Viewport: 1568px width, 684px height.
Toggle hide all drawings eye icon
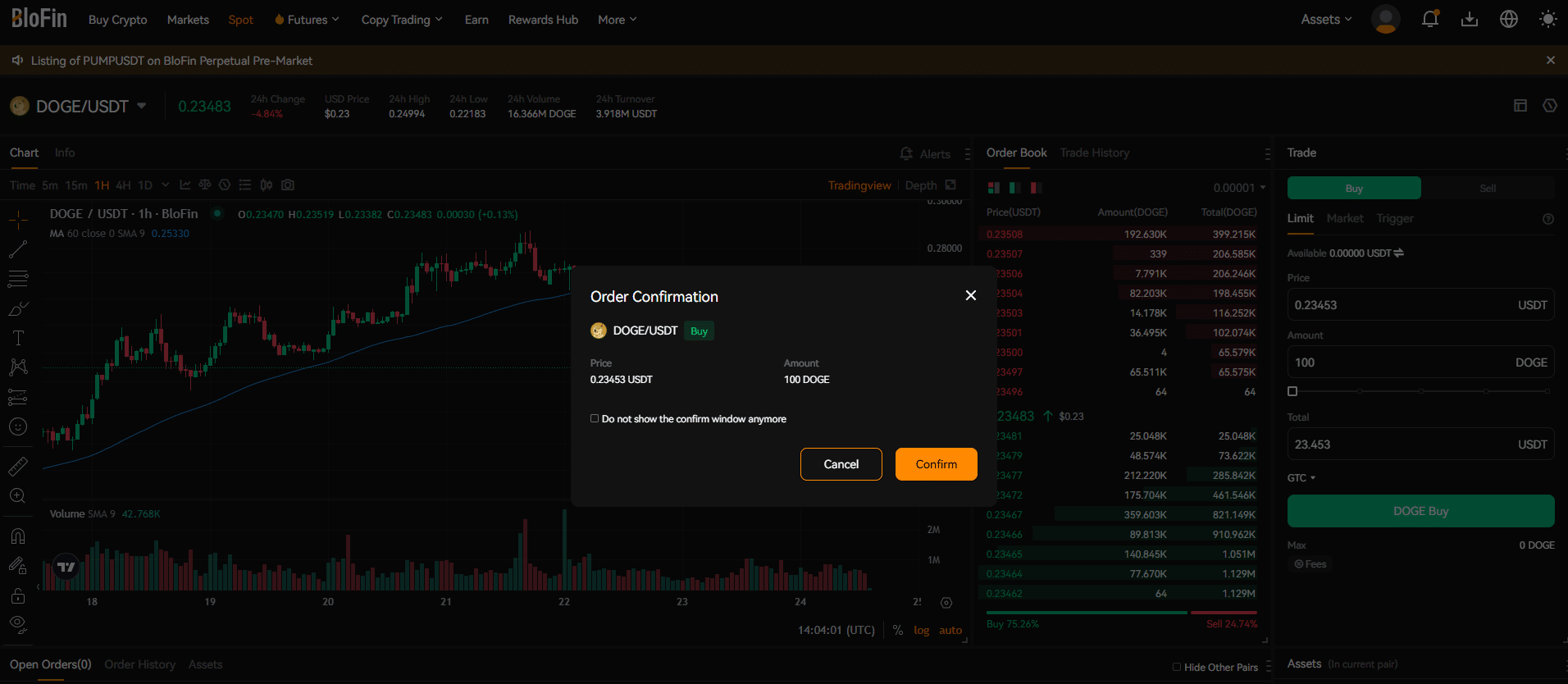[18, 625]
